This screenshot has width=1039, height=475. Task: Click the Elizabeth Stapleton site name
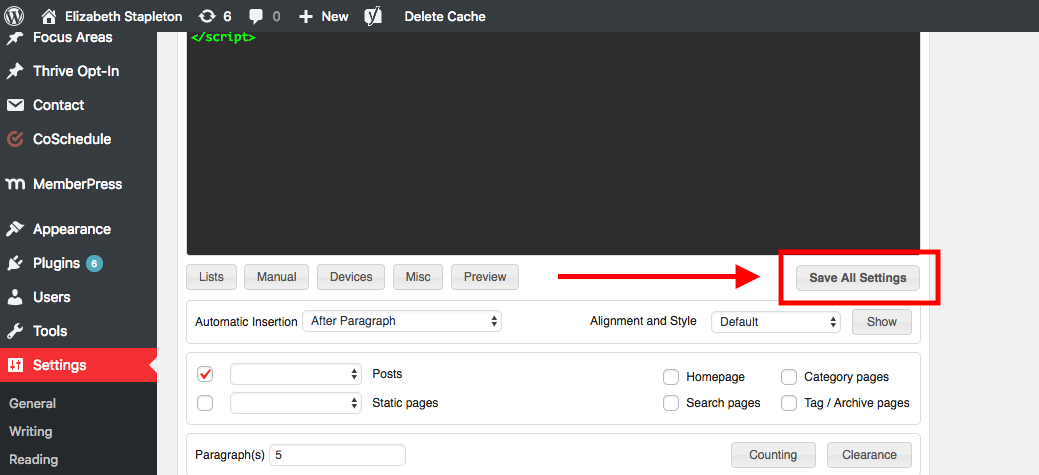click(x=123, y=17)
